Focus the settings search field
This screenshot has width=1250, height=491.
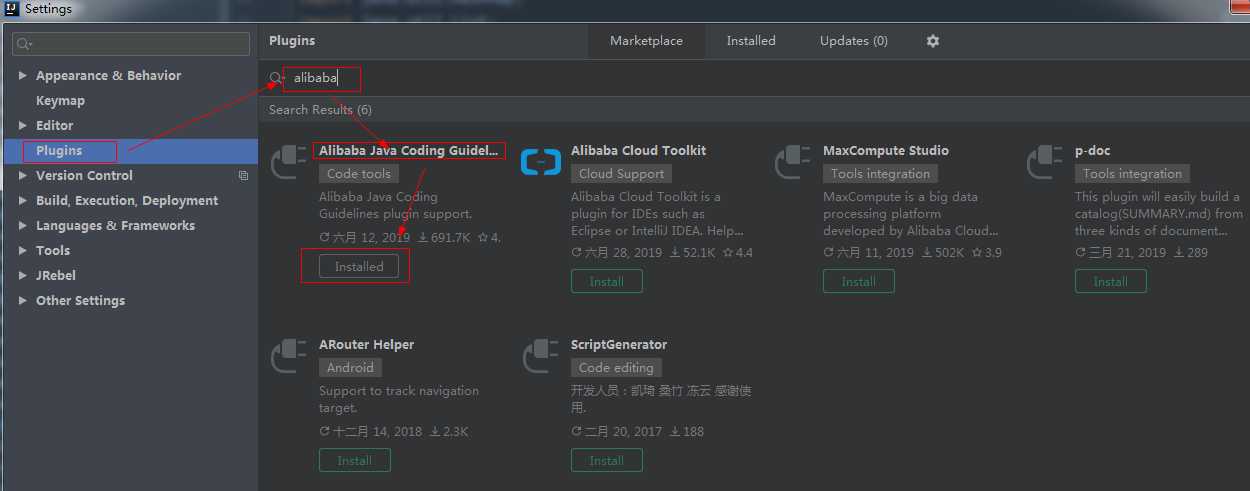coord(131,44)
